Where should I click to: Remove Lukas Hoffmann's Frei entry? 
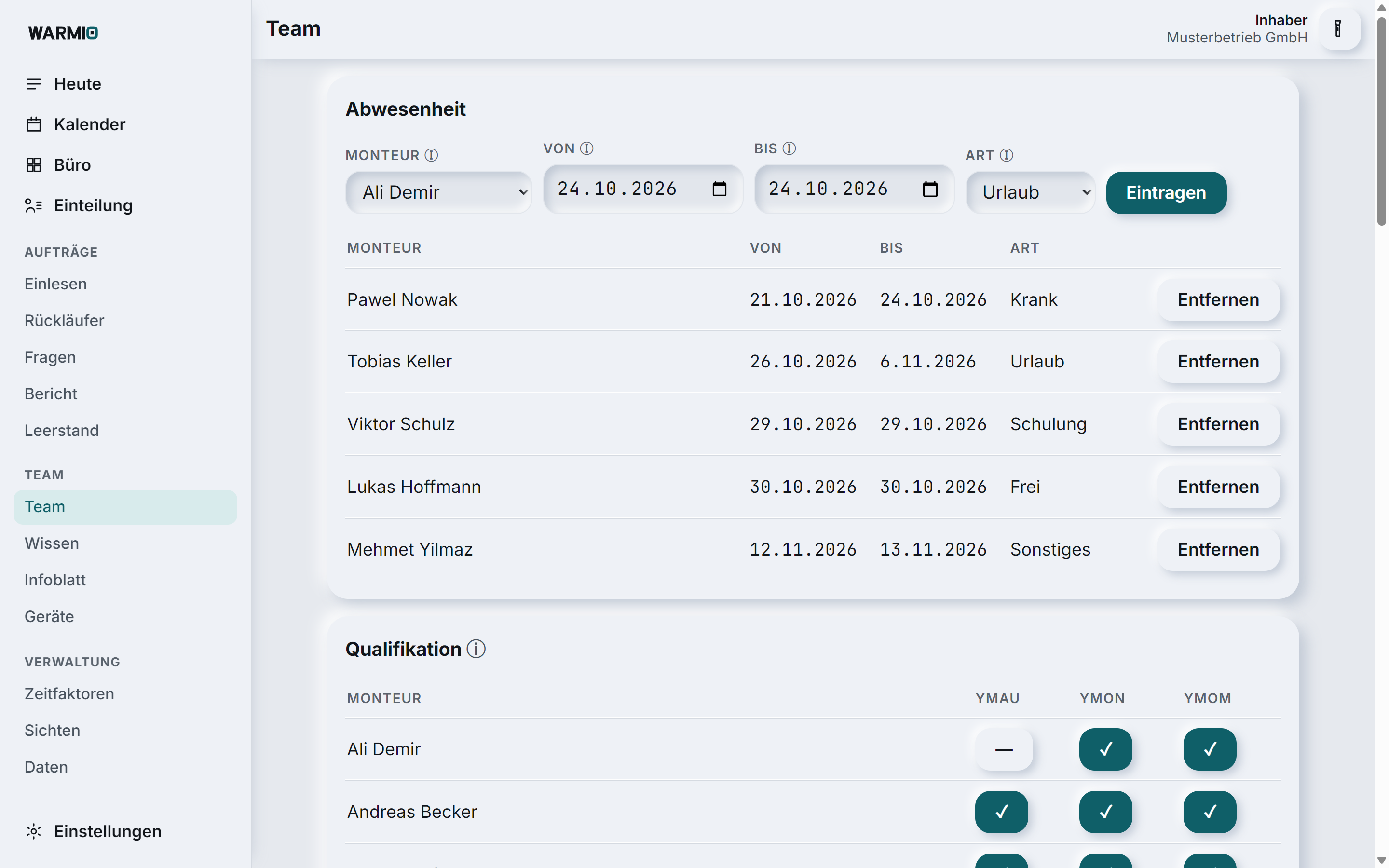tap(1218, 487)
